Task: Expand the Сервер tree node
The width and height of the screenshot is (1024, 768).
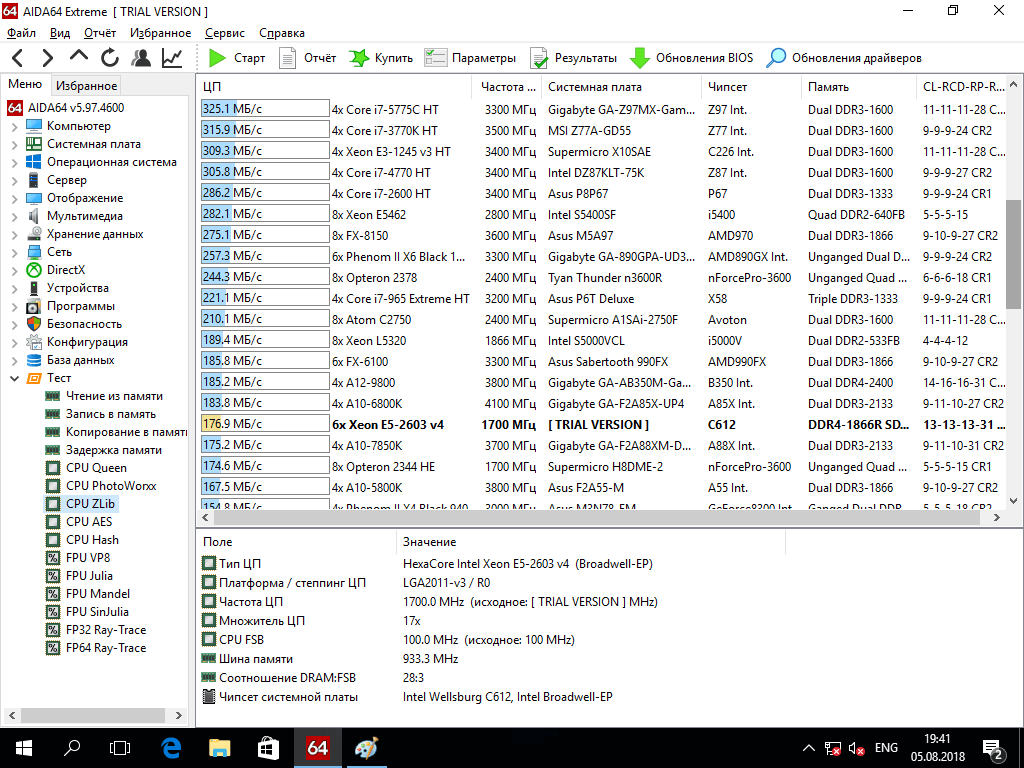Action: point(14,180)
